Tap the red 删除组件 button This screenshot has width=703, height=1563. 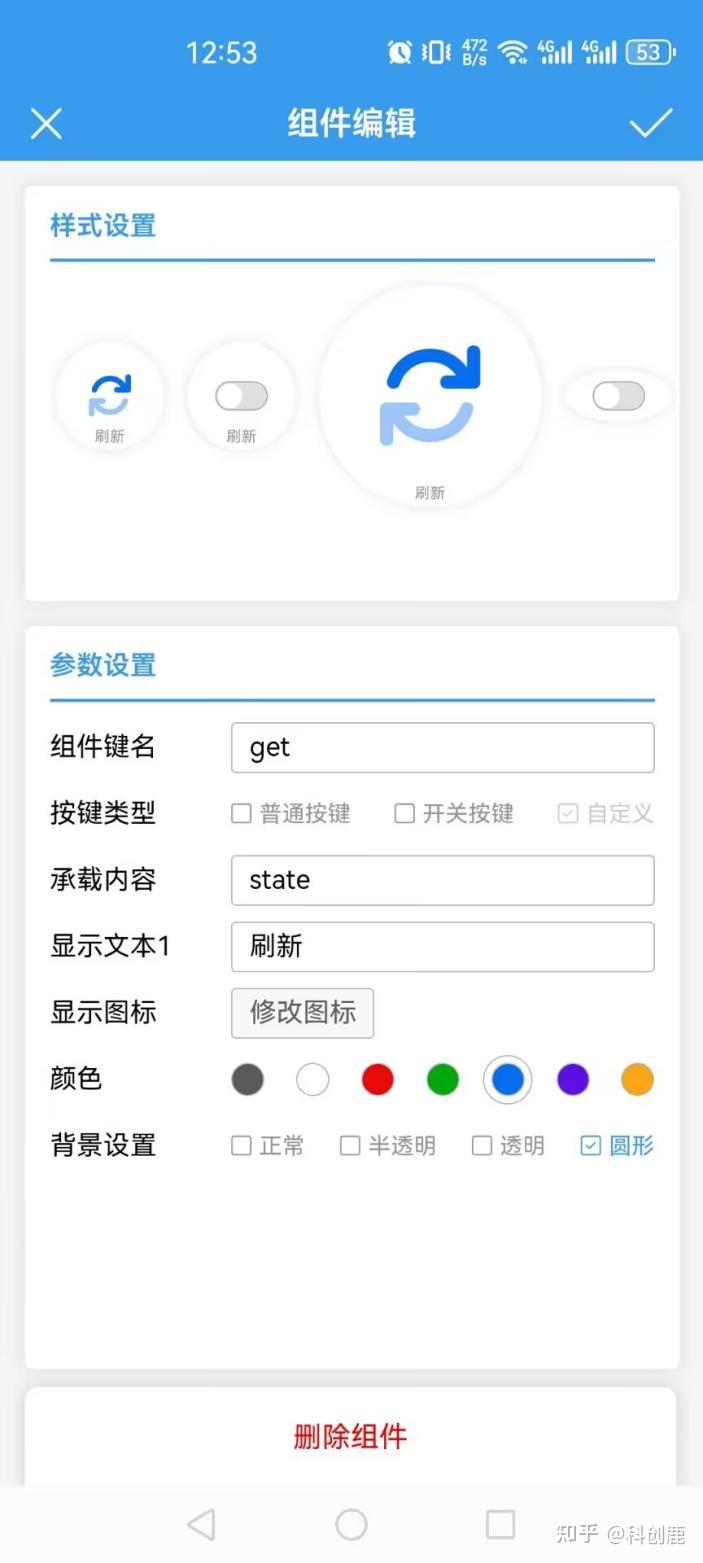(350, 1436)
